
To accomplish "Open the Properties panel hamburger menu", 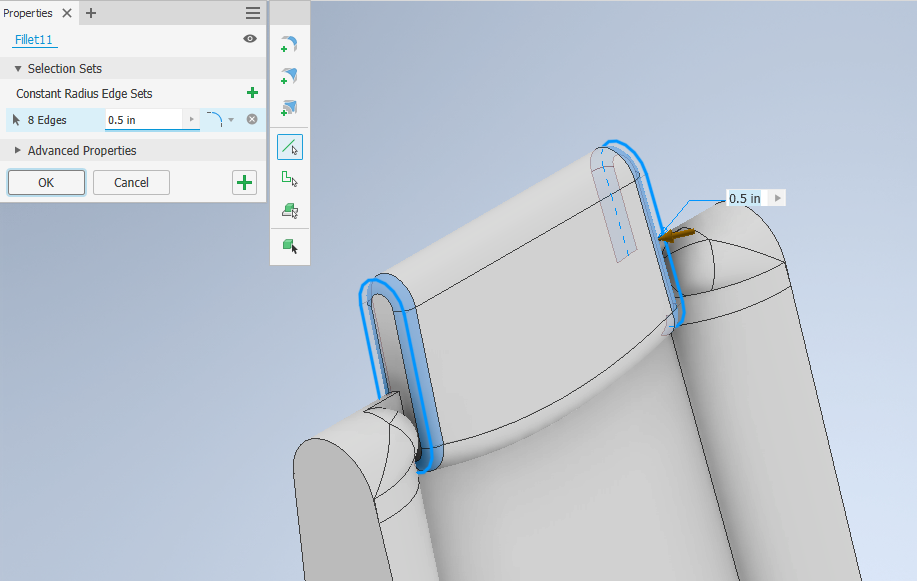I will click(x=253, y=13).
